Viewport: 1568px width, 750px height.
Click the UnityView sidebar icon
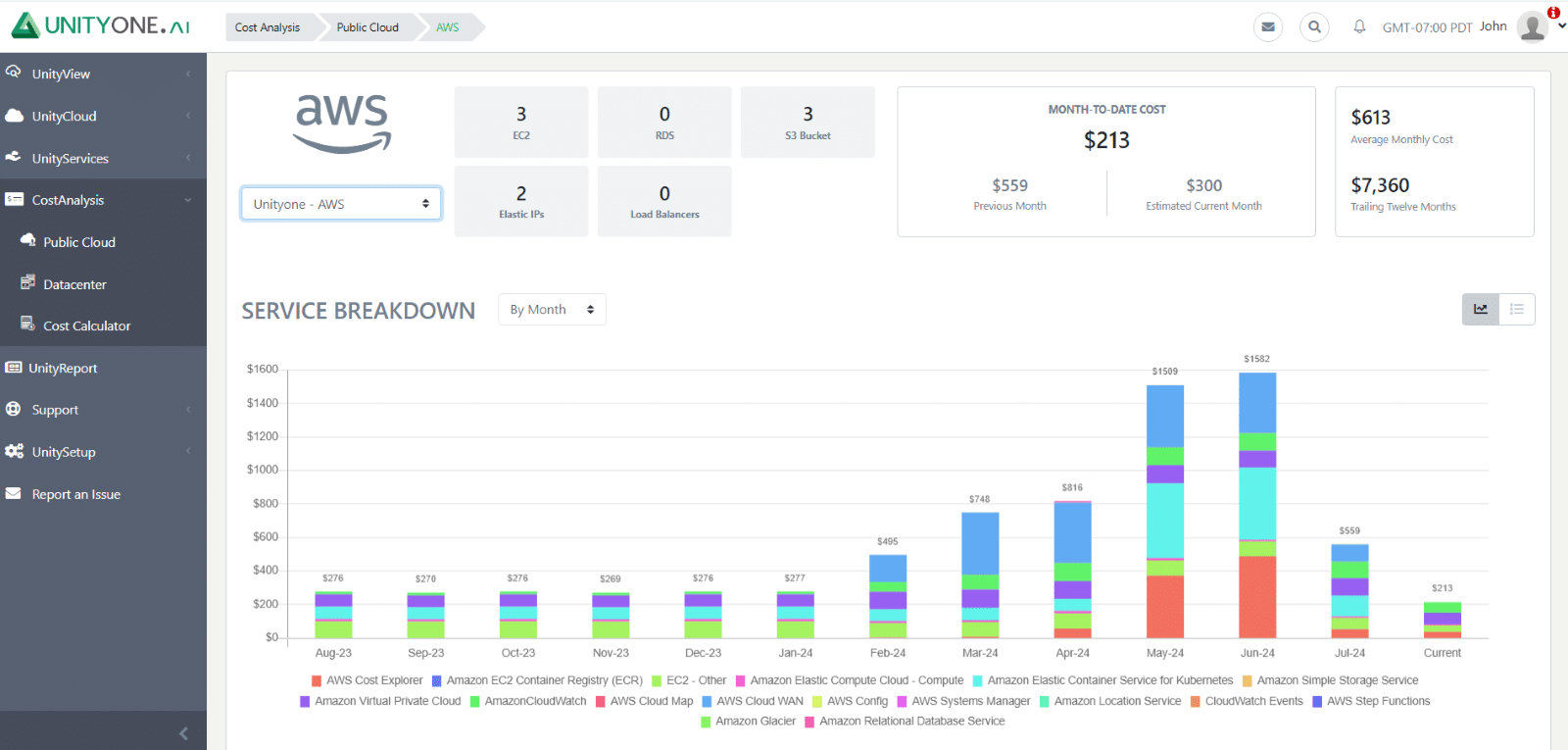[14, 73]
